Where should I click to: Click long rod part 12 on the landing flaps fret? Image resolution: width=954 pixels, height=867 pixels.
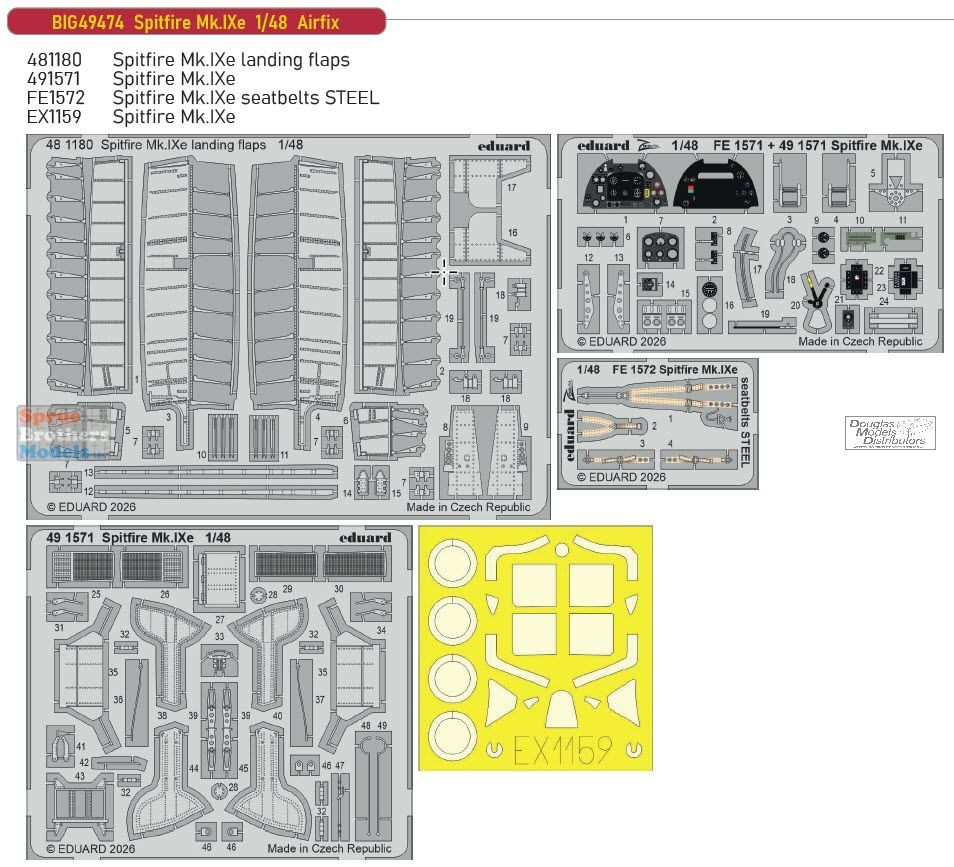click(216, 491)
